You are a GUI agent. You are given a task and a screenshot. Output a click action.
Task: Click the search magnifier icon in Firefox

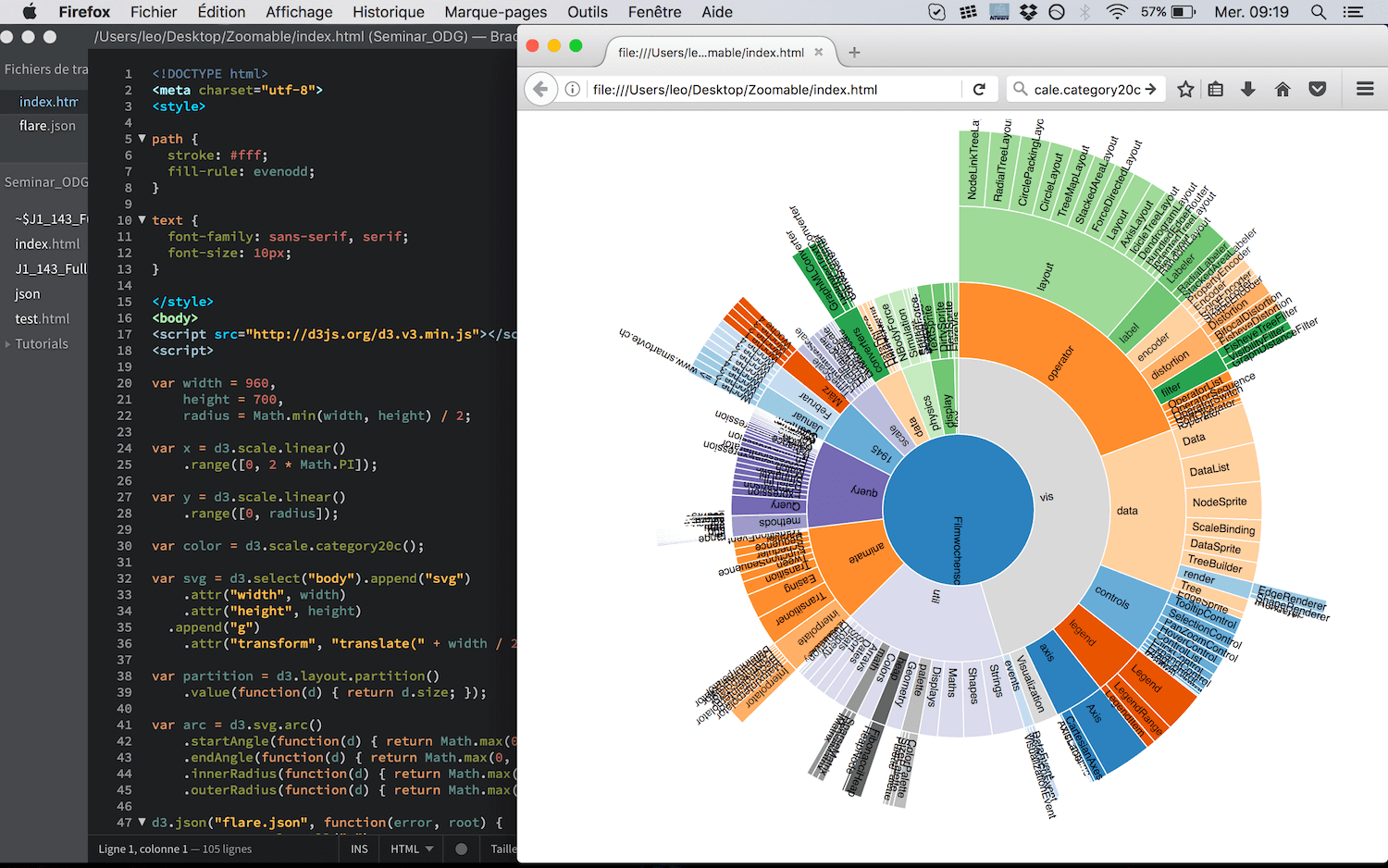pyautogui.click(x=1020, y=89)
